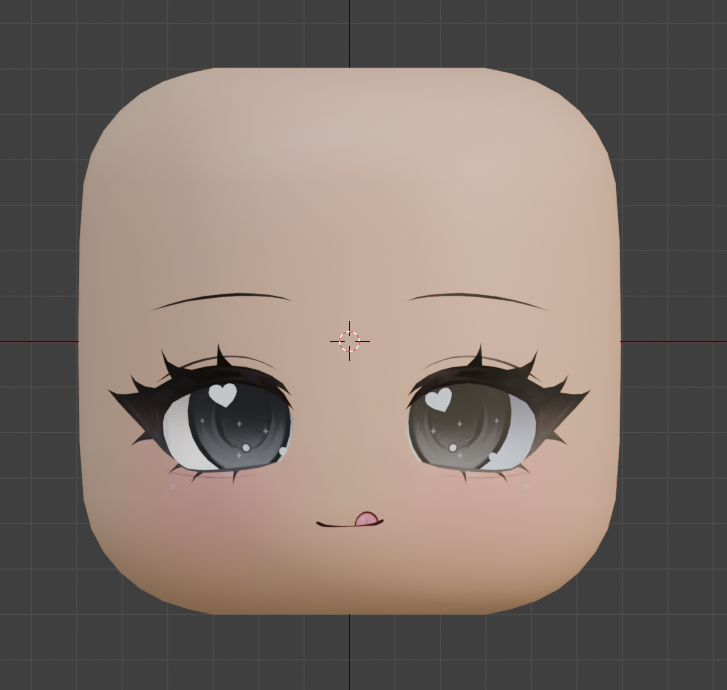Click the 3D cursor crosshair in the viewport
Image resolution: width=727 pixels, height=690 pixels.
pos(350,341)
